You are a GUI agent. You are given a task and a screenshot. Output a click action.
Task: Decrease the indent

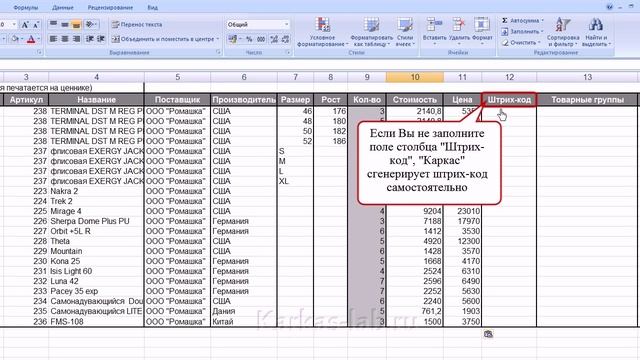coord(90,39)
